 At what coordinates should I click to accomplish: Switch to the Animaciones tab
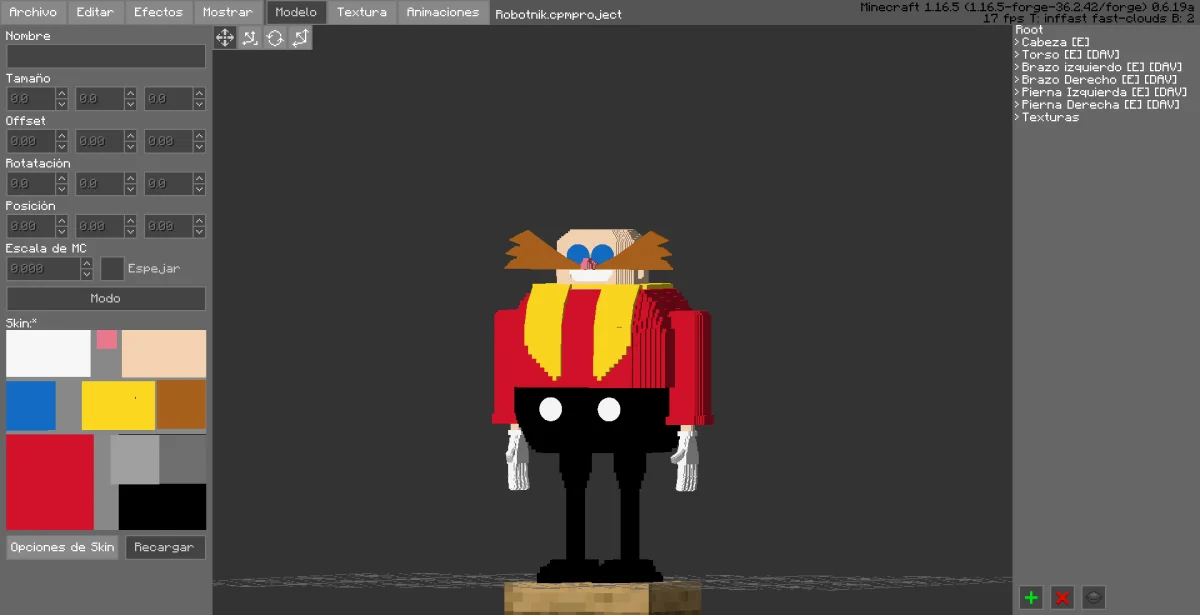coord(443,13)
